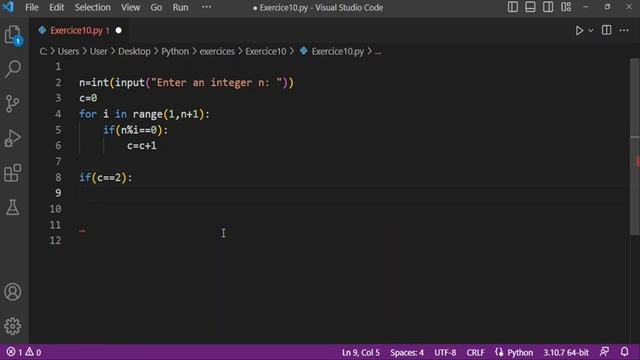Click the 'if(n%i==0):' code line
Viewport: 640px width, 360px height.
[136, 130]
